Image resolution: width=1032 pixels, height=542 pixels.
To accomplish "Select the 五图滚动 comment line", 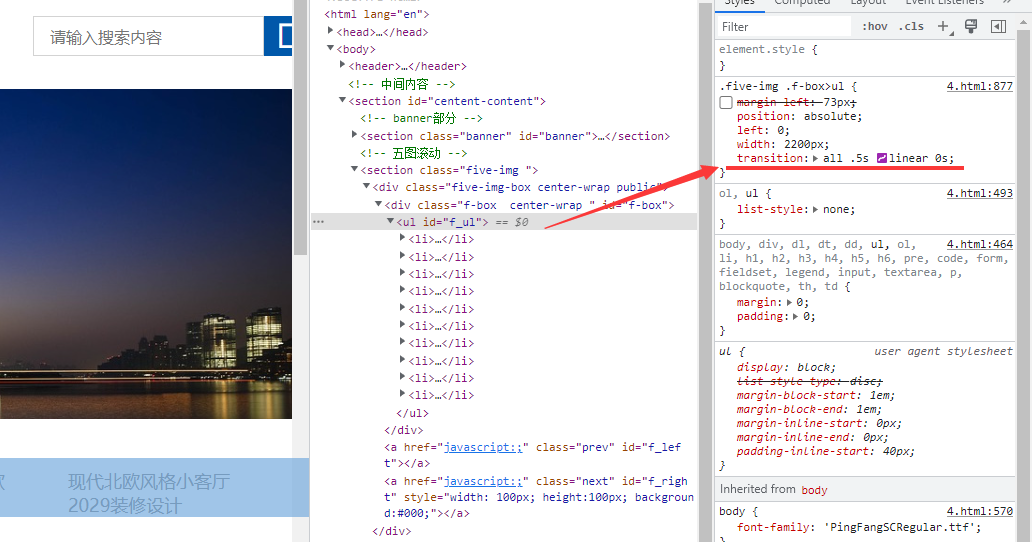I will pos(413,153).
